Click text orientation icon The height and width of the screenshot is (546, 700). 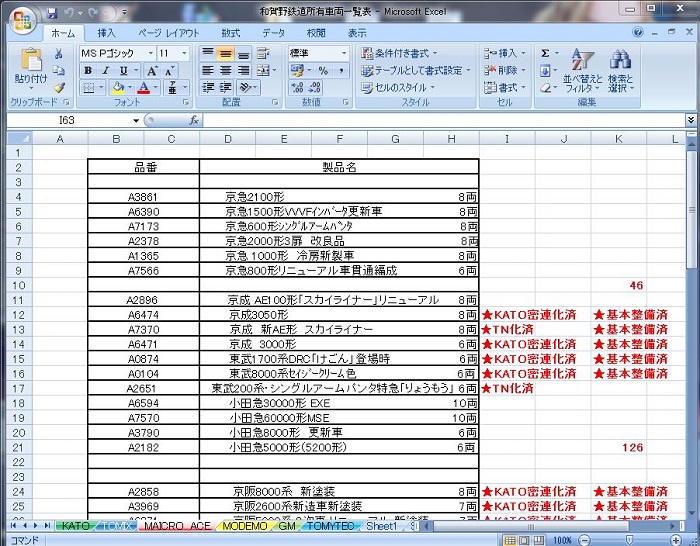245,87
